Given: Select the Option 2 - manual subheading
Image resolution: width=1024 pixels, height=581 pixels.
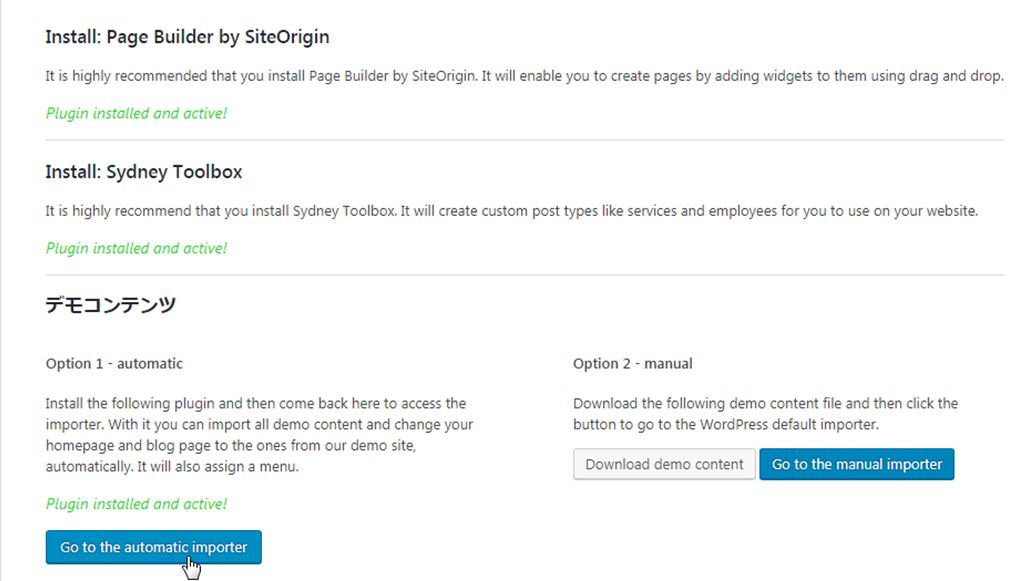Looking at the screenshot, I should click(633, 364).
